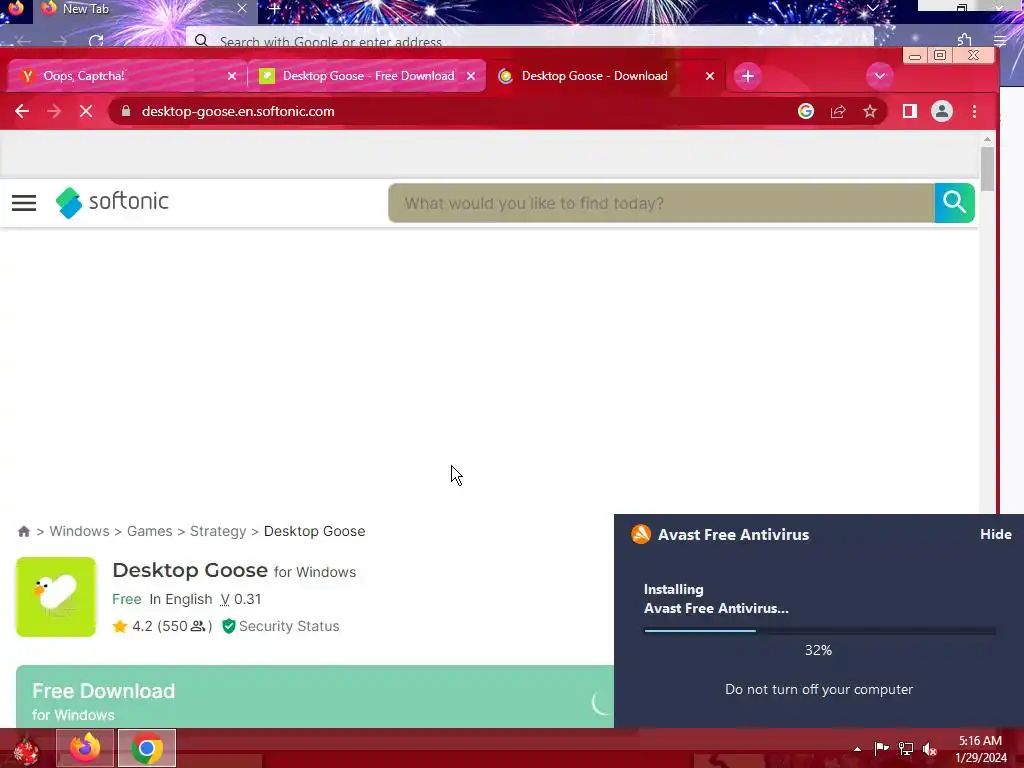Click the Softonic logo

[112, 202]
